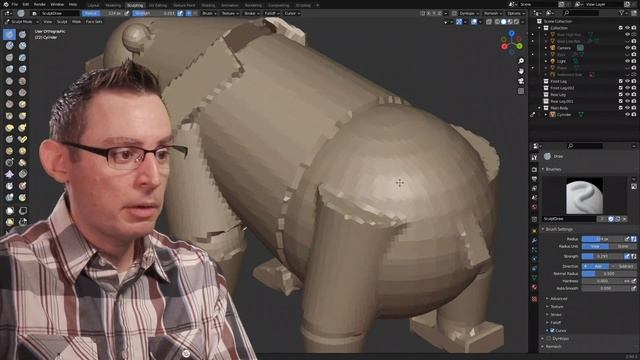Click the Blender logo menu icon
640x360 pixels.
click(x=6, y=4)
